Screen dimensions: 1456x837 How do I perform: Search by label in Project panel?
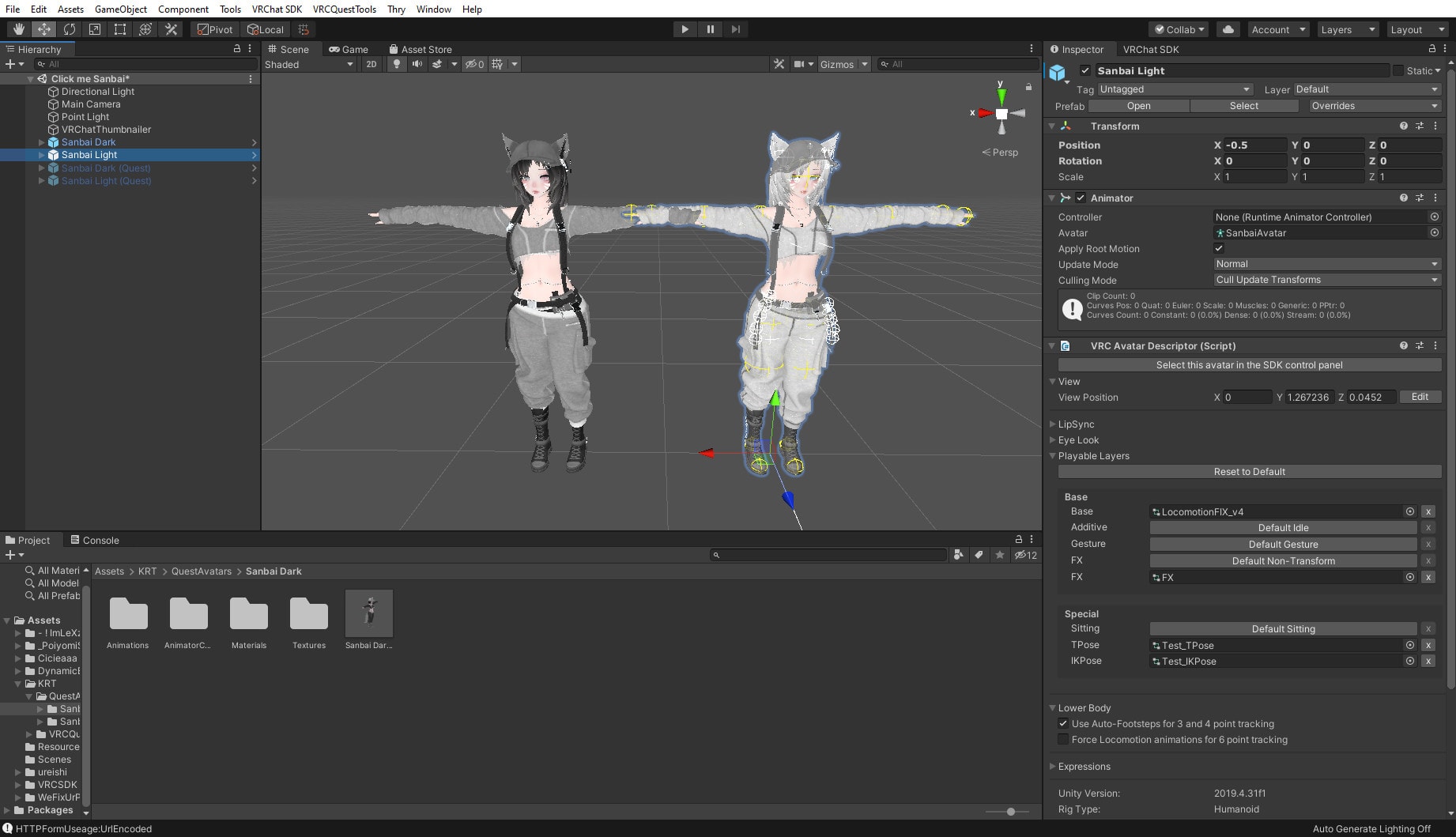979,555
